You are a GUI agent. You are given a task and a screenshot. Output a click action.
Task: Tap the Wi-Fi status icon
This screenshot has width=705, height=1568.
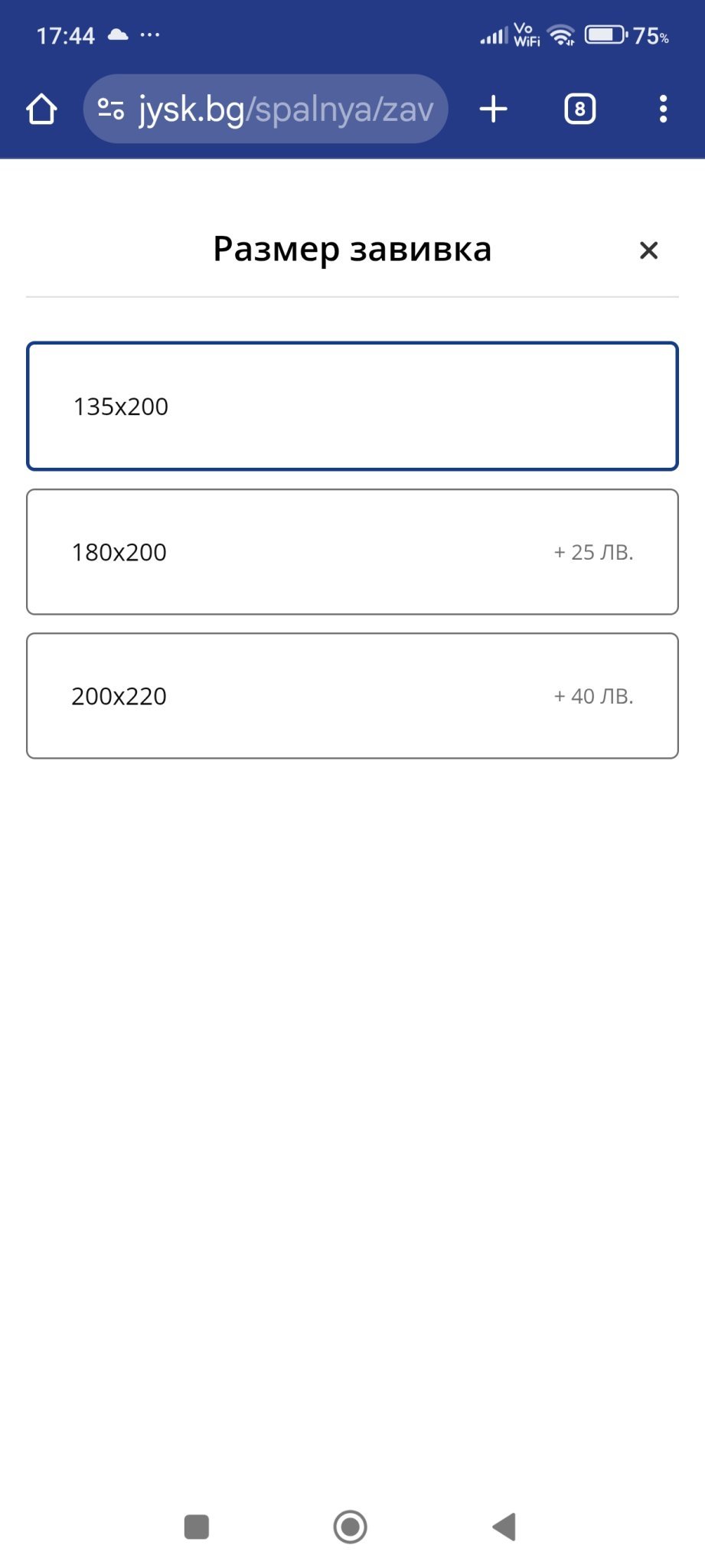coord(561,35)
